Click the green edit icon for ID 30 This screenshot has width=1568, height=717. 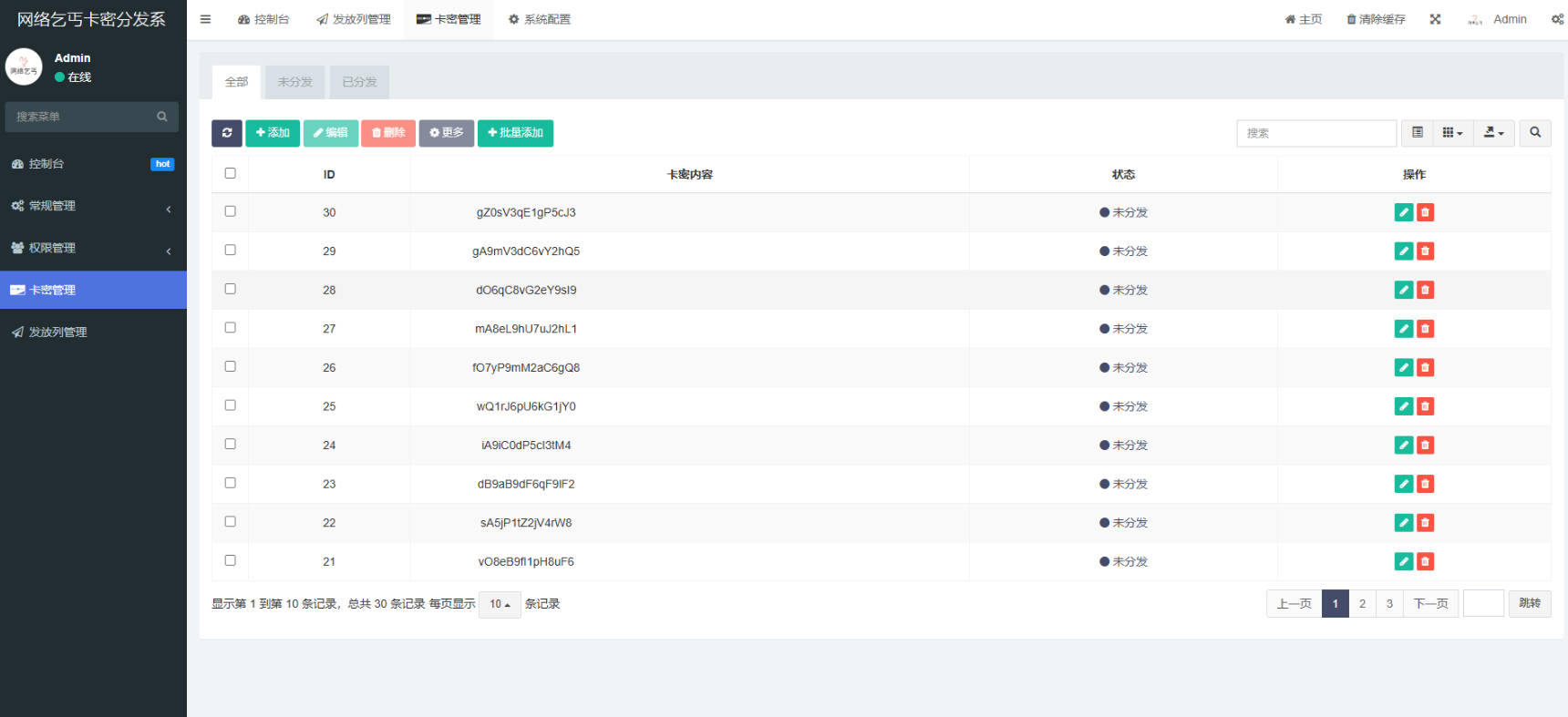pyautogui.click(x=1403, y=212)
